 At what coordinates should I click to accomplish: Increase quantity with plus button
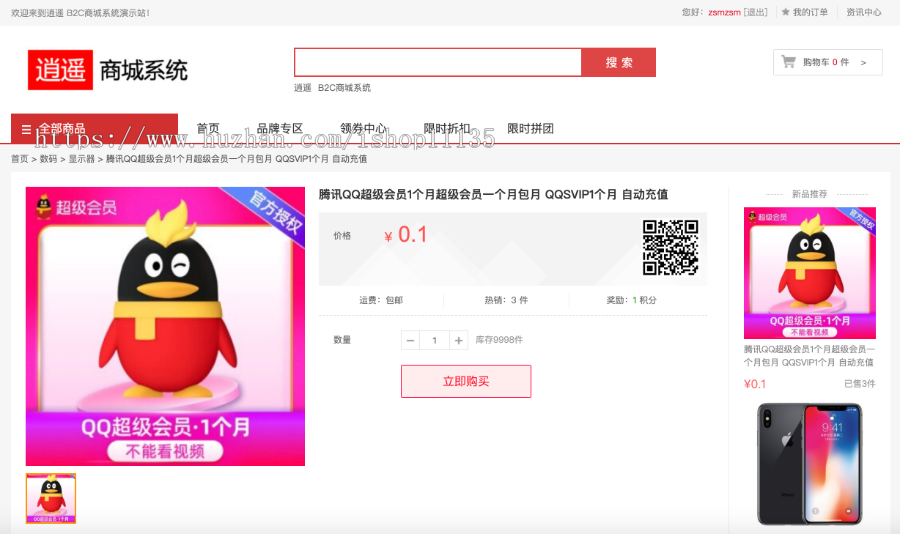pyautogui.click(x=459, y=340)
